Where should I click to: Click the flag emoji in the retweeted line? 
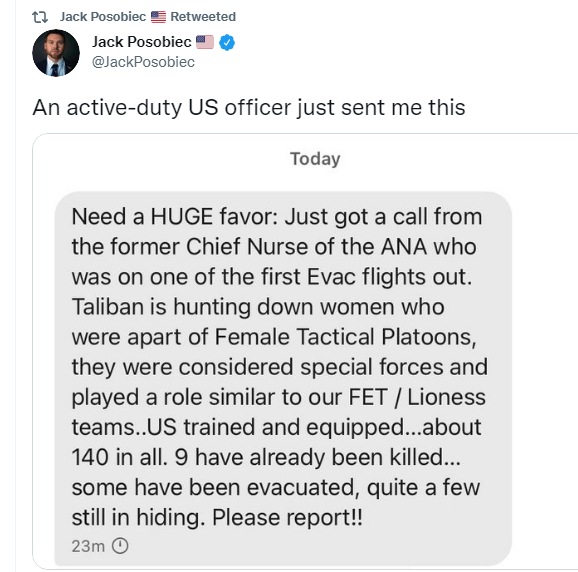pyautogui.click(x=158, y=17)
